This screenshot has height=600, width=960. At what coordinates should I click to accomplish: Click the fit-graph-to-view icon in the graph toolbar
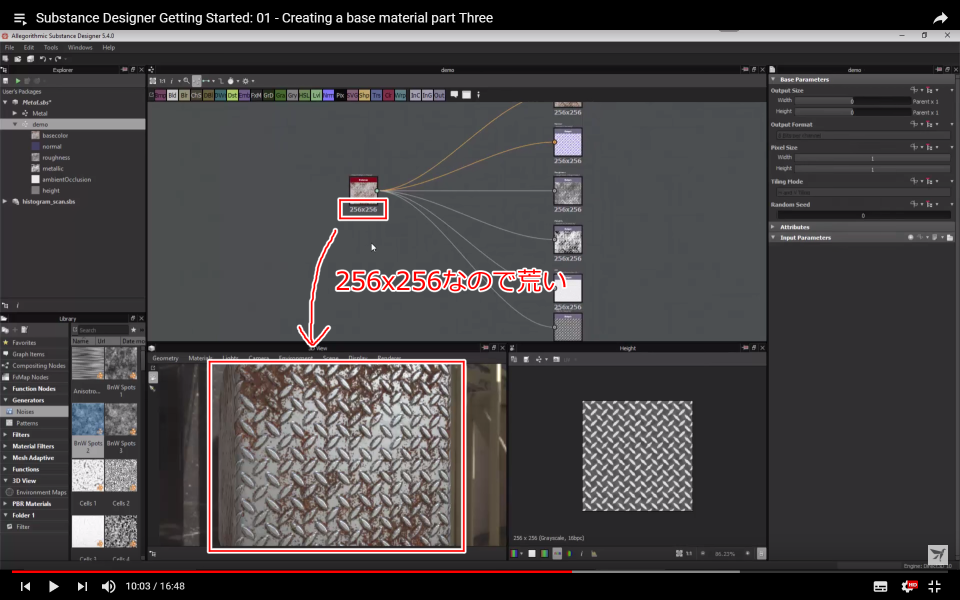tap(153, 81)
